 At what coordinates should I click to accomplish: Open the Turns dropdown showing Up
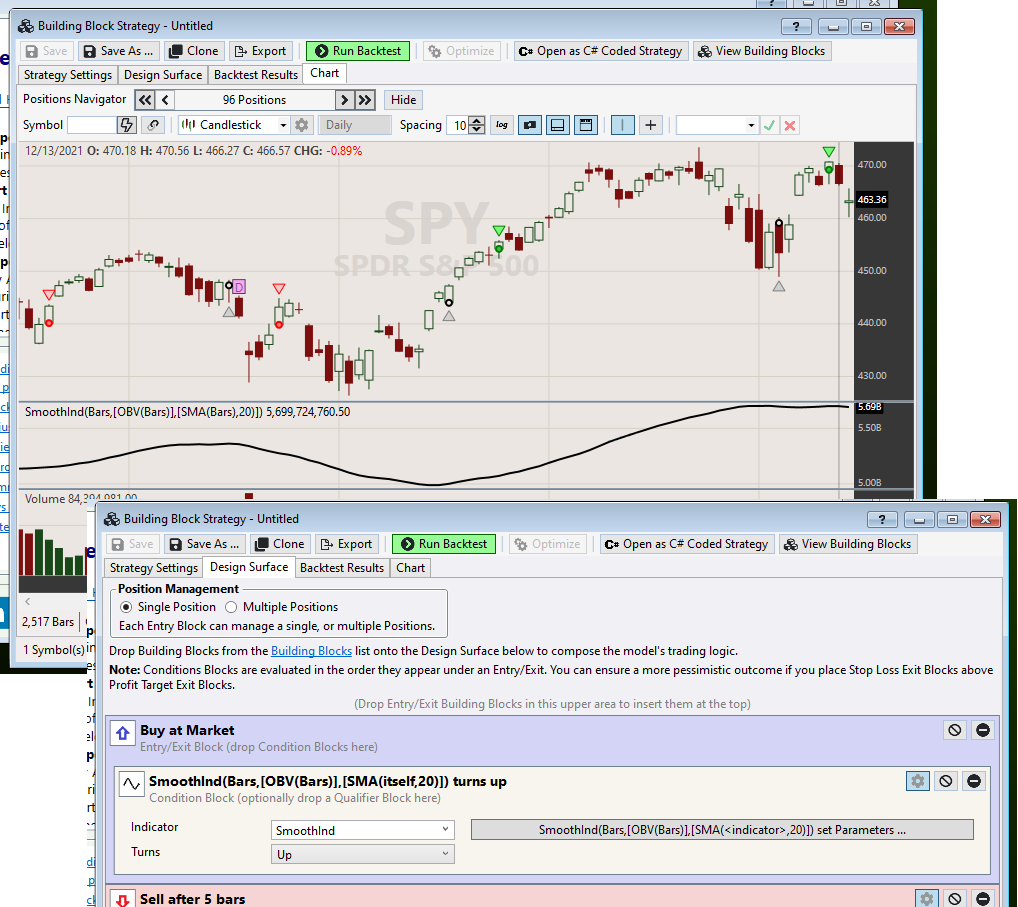[362, 854]
